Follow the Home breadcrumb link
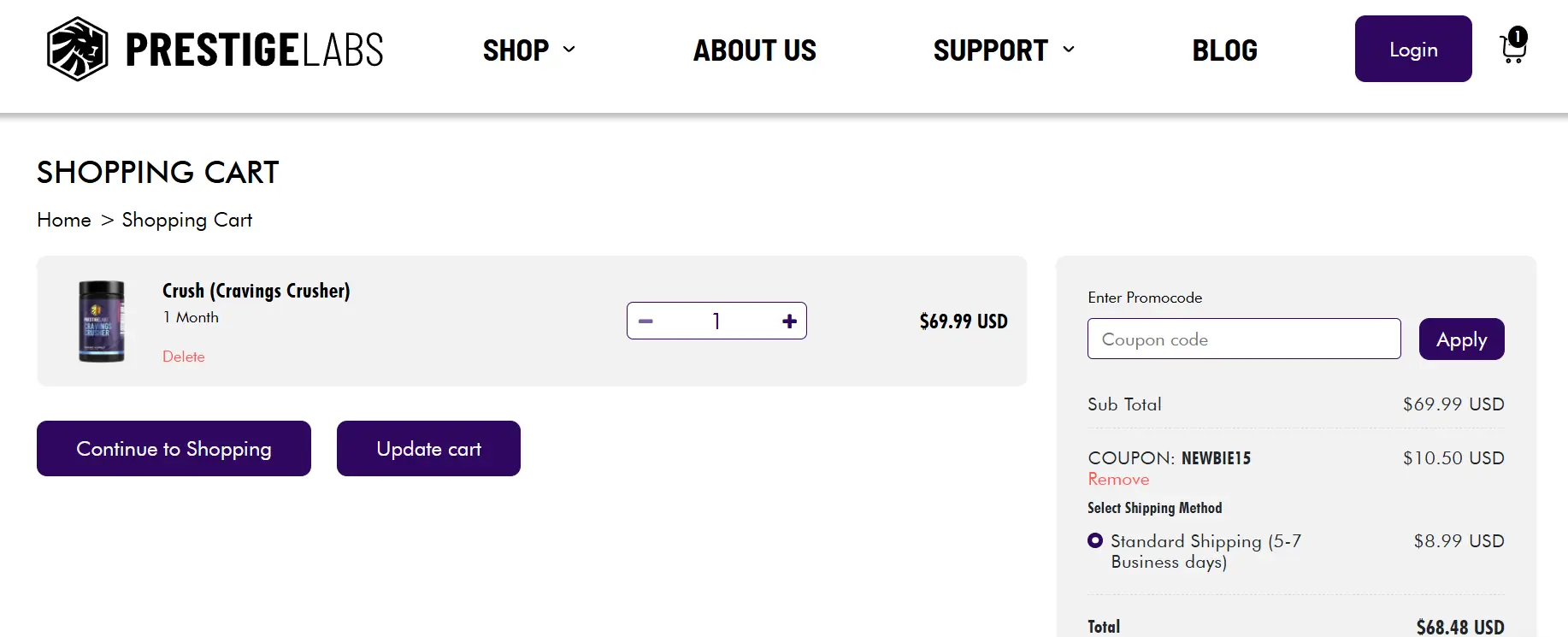1568x637 pixels. pos(64,221)
